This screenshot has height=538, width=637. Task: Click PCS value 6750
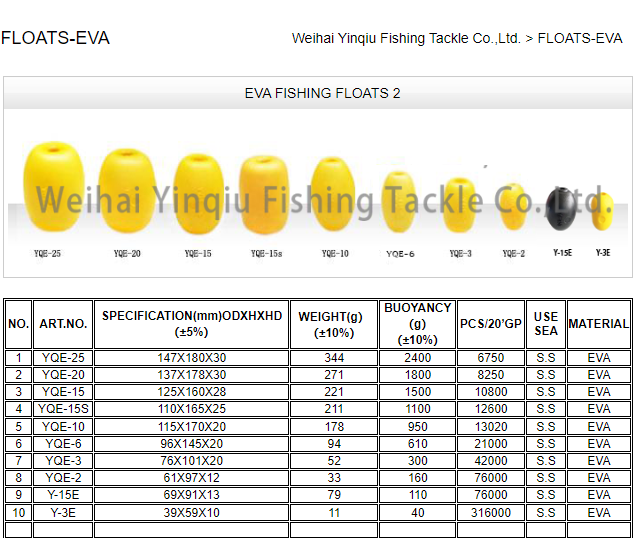(x=491, y=358)
